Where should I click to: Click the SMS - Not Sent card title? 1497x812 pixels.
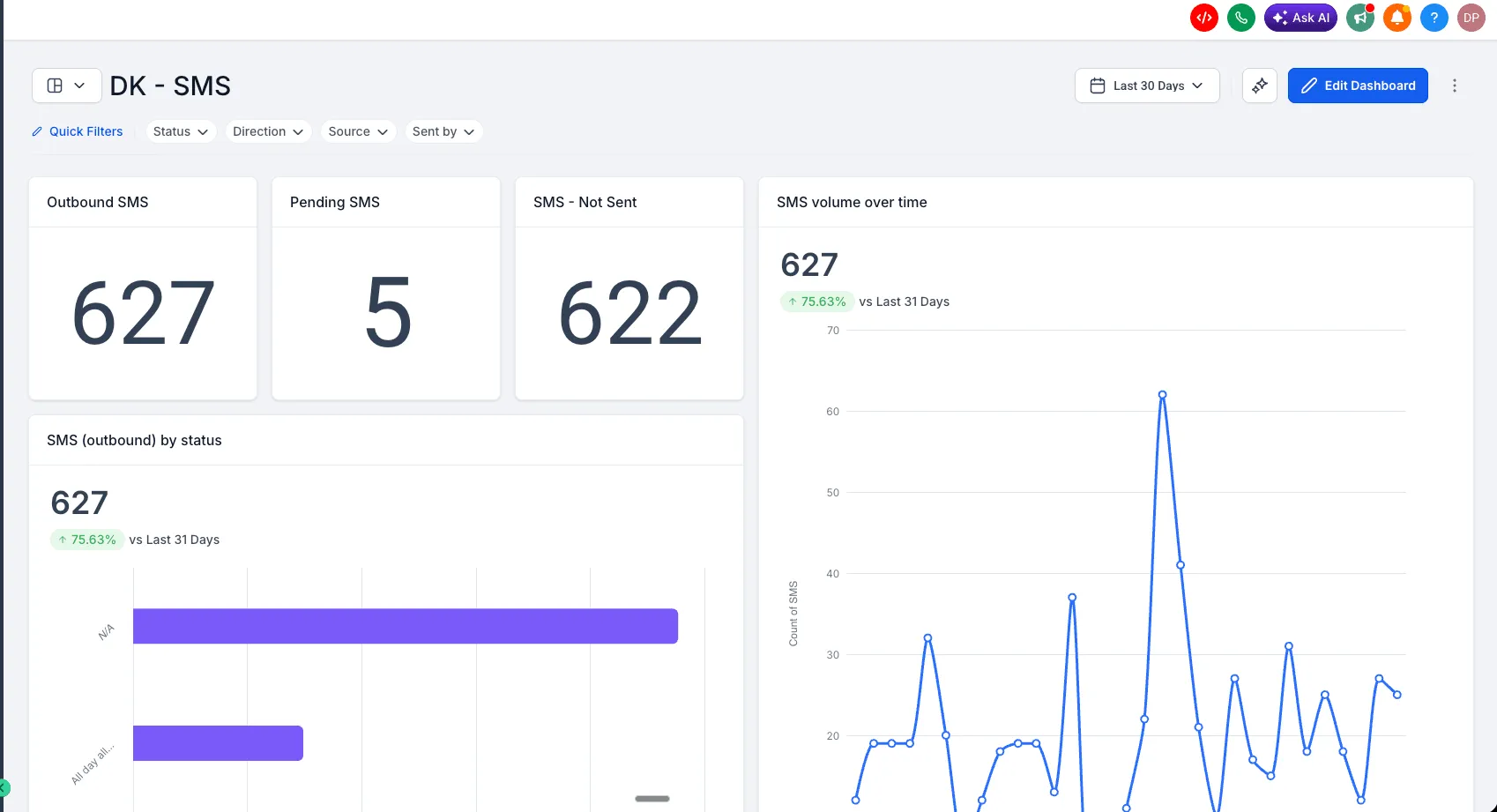(x=585, y=202)
